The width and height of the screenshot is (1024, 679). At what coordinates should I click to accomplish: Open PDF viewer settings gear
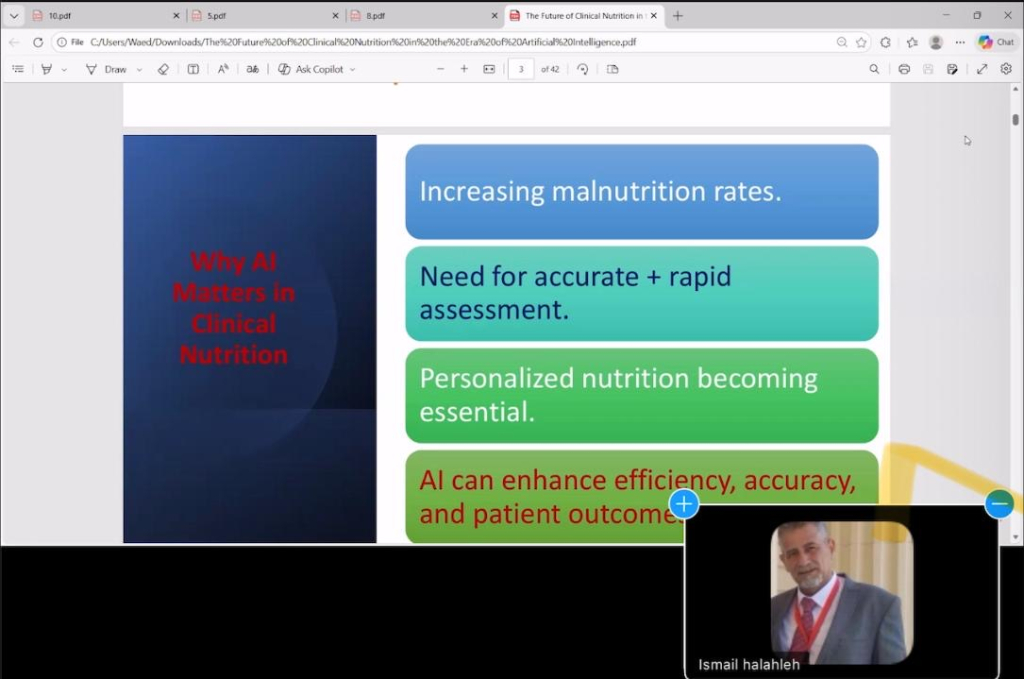[x=1006, y=69]
